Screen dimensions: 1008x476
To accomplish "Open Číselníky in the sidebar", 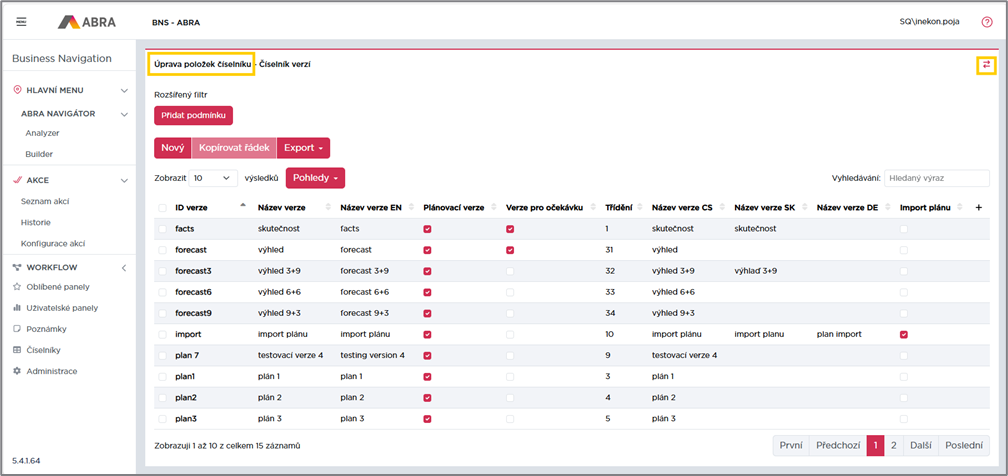I will (x=44, y=350).
